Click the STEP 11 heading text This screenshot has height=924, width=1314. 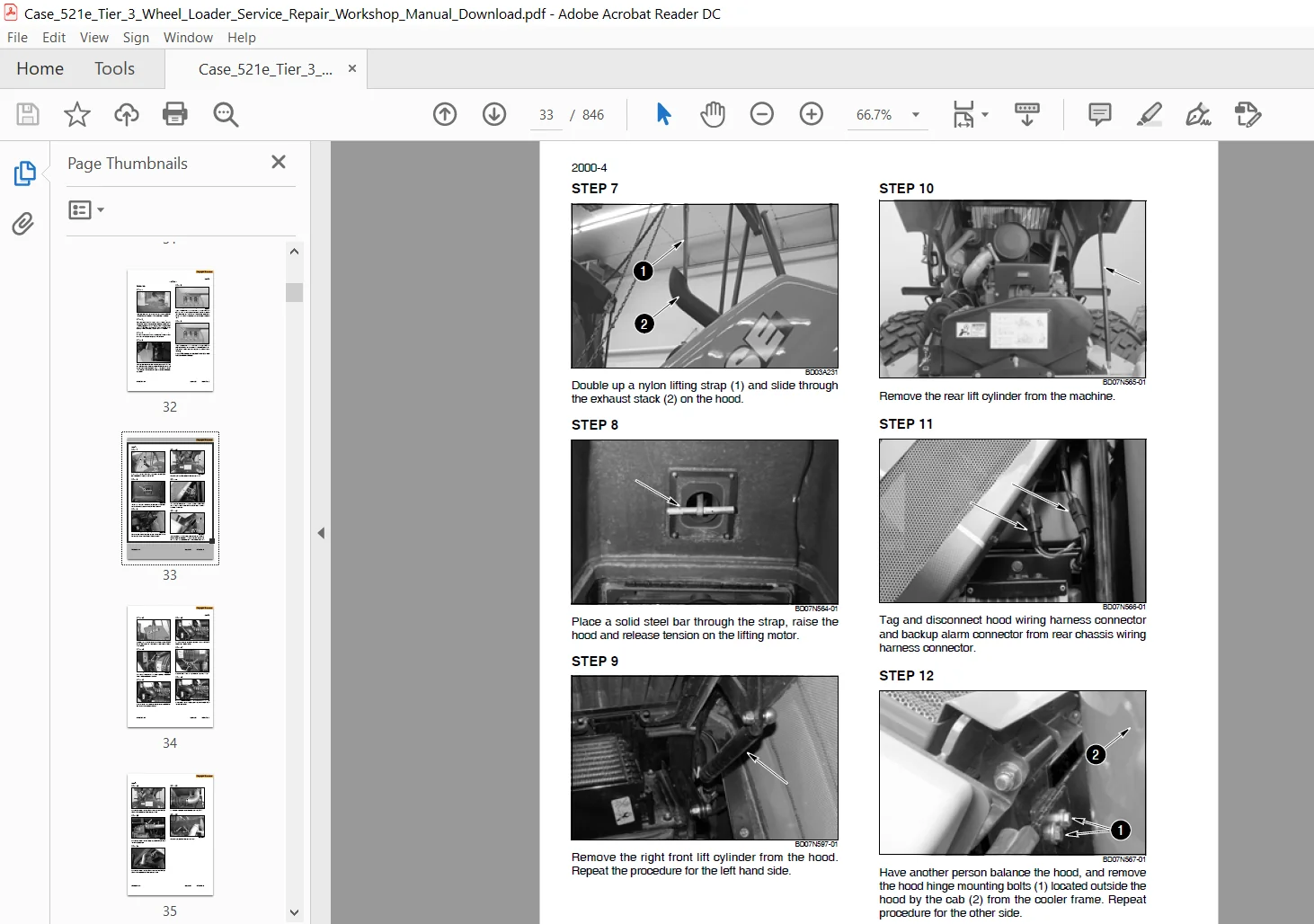pos(906,424)
